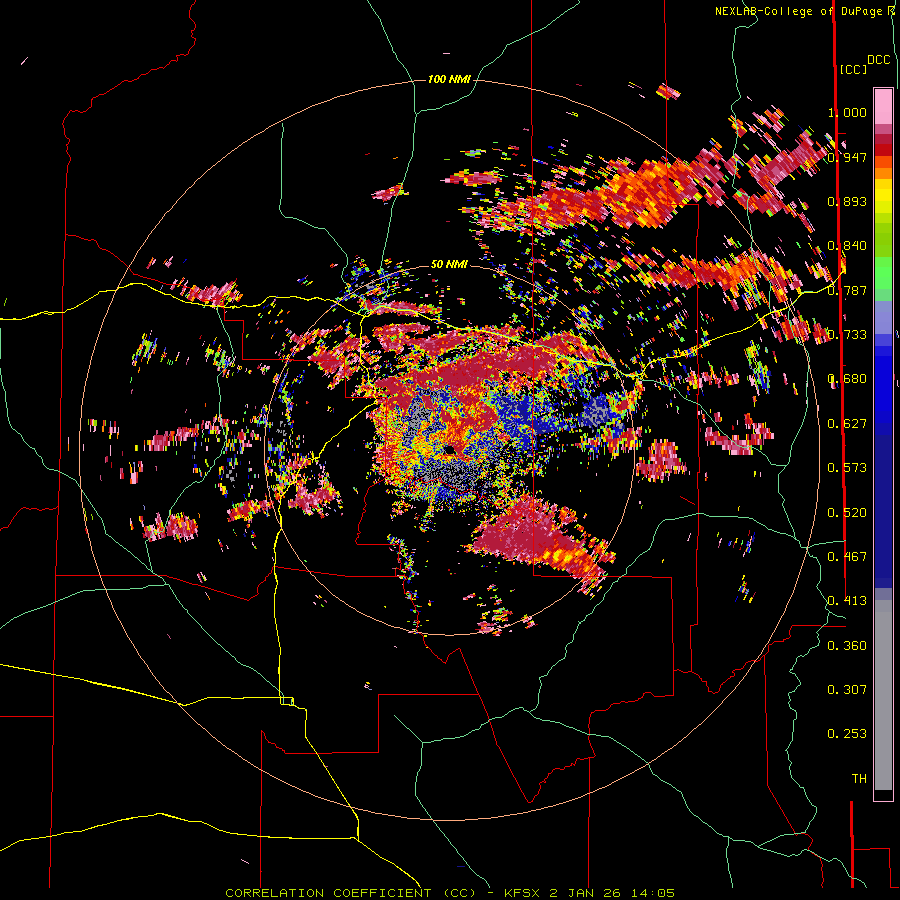Click the DCC label above the scale
This screenshot has width=900, height=900.
[x=879, y=60]
